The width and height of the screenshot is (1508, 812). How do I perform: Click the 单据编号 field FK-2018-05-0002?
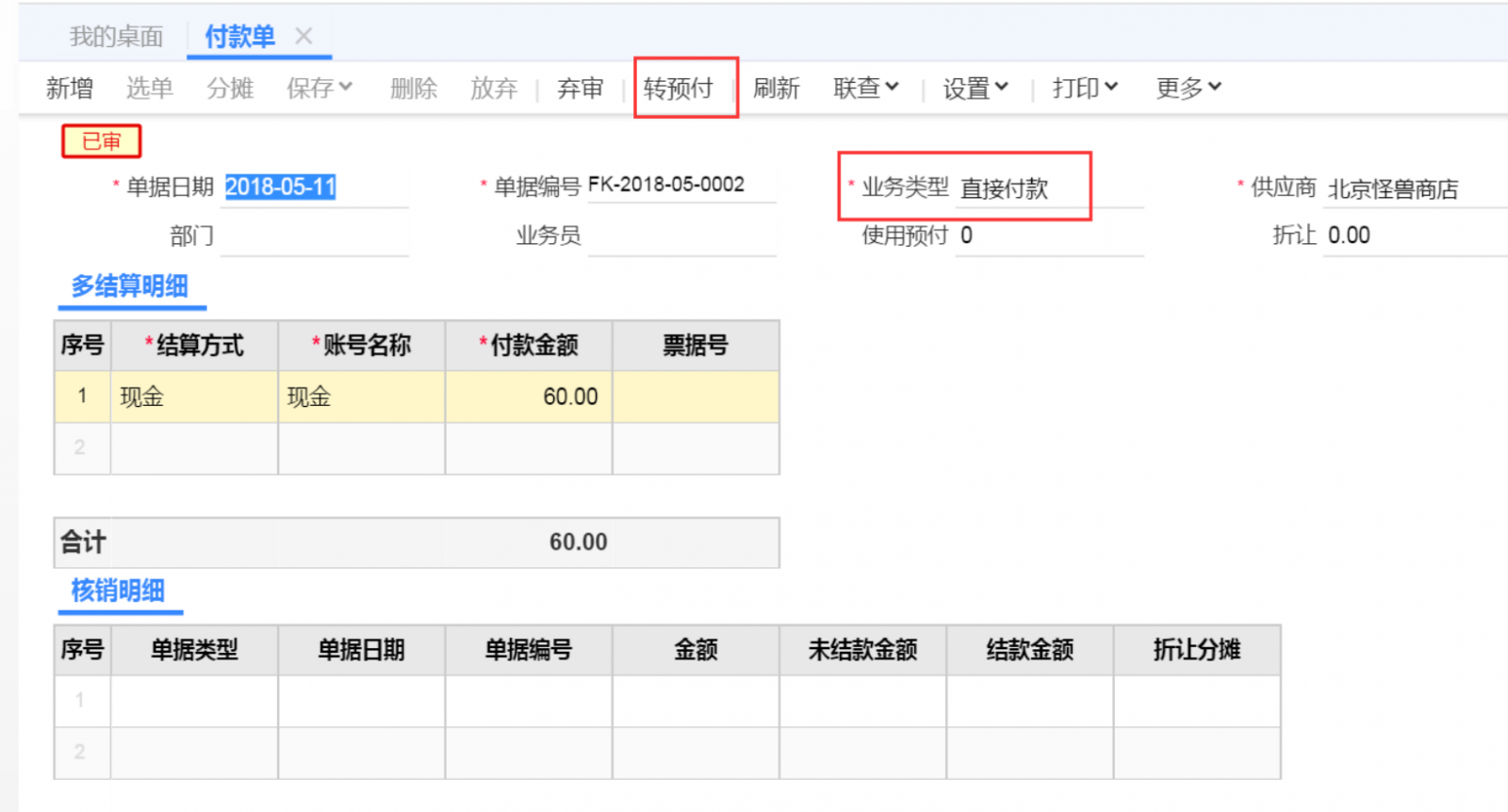pos(681,186)
